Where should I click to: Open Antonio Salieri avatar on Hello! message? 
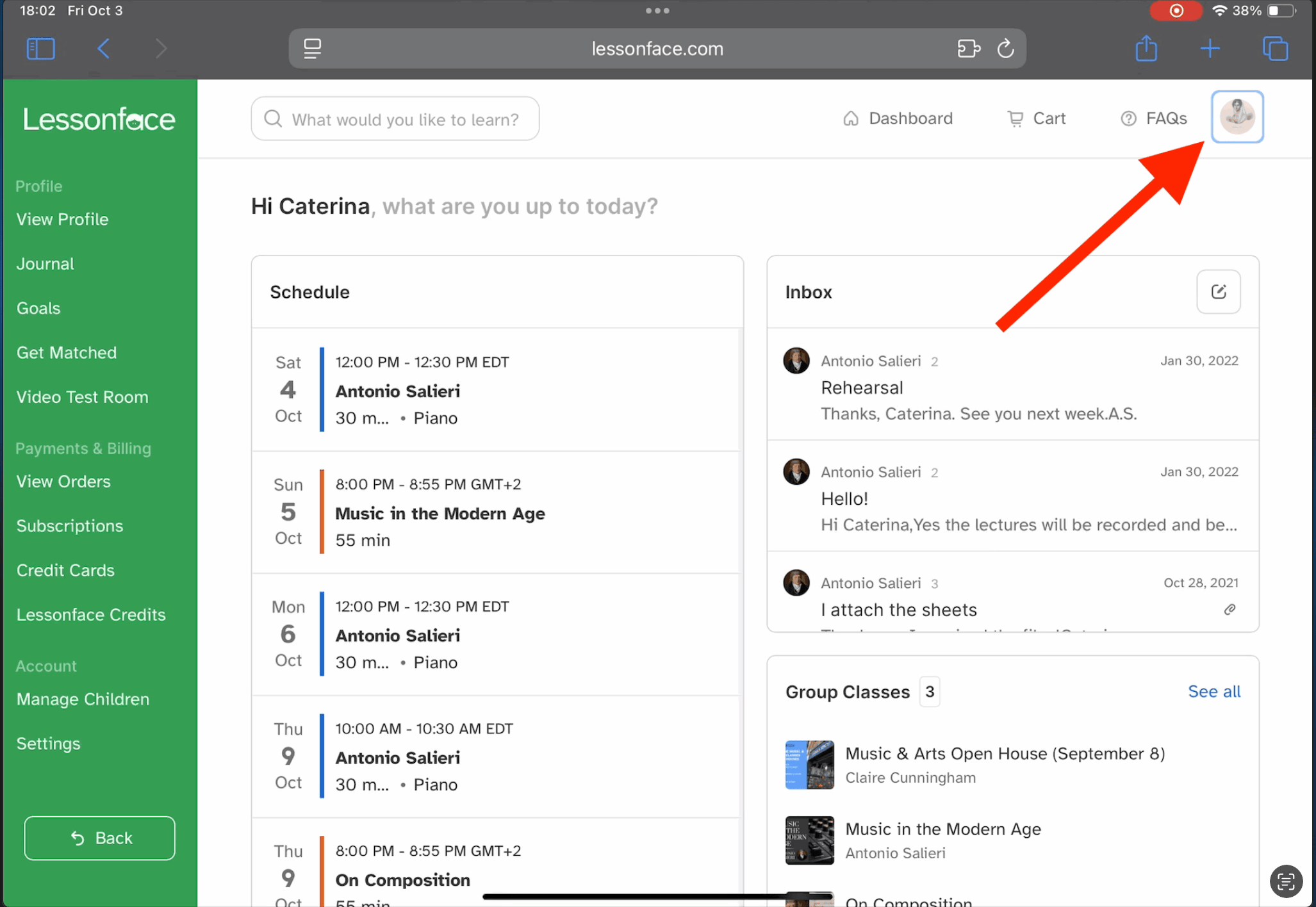[x=796, y=471]
